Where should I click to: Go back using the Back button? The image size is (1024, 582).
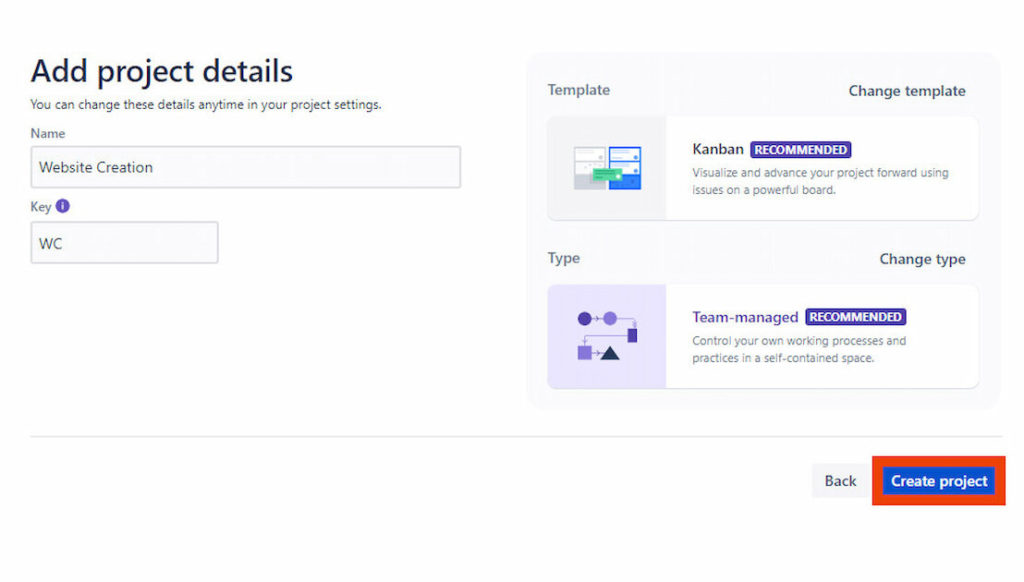click(x=840, y=480)
